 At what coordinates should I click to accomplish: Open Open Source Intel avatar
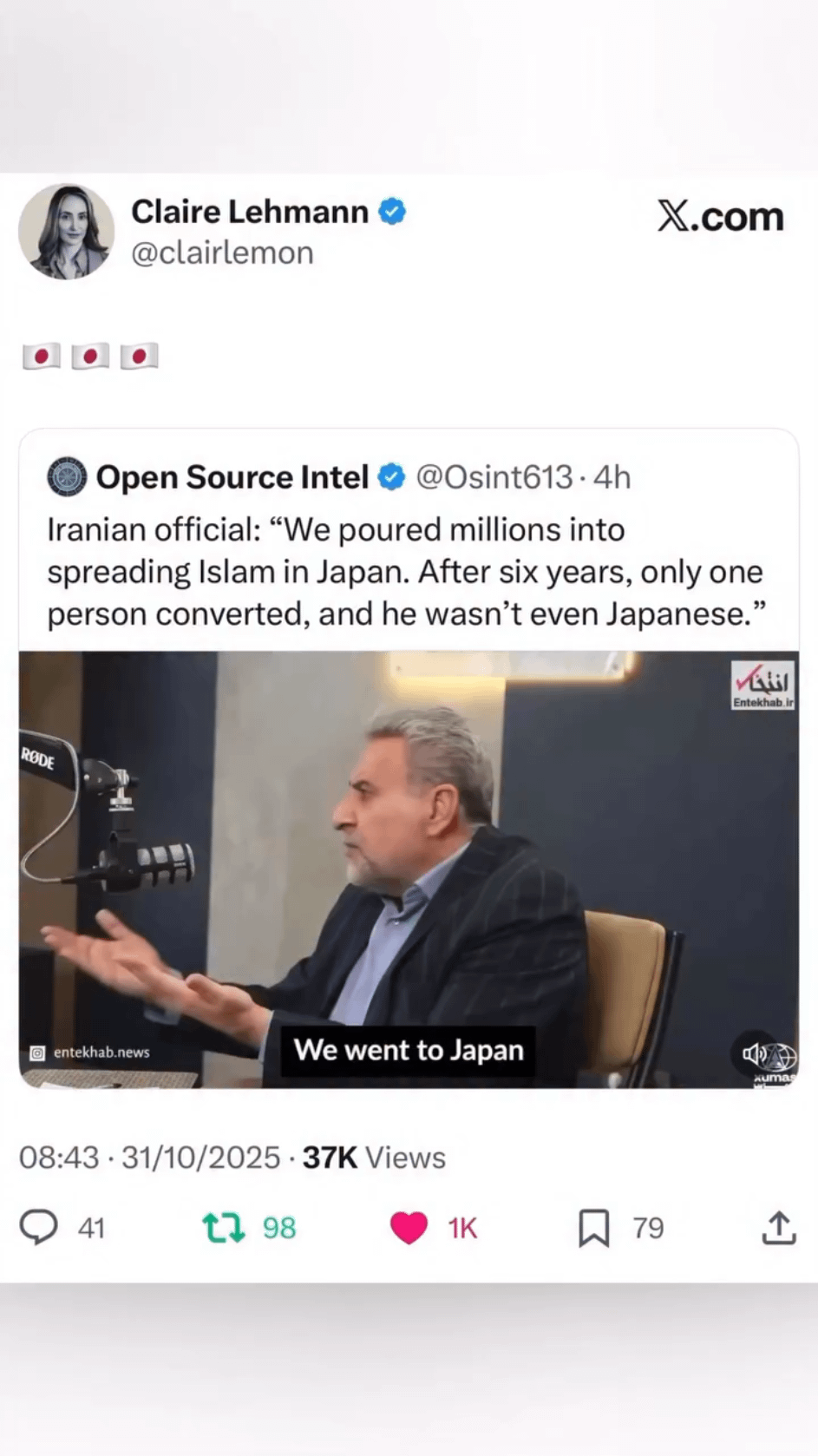(x=67, y=476)
